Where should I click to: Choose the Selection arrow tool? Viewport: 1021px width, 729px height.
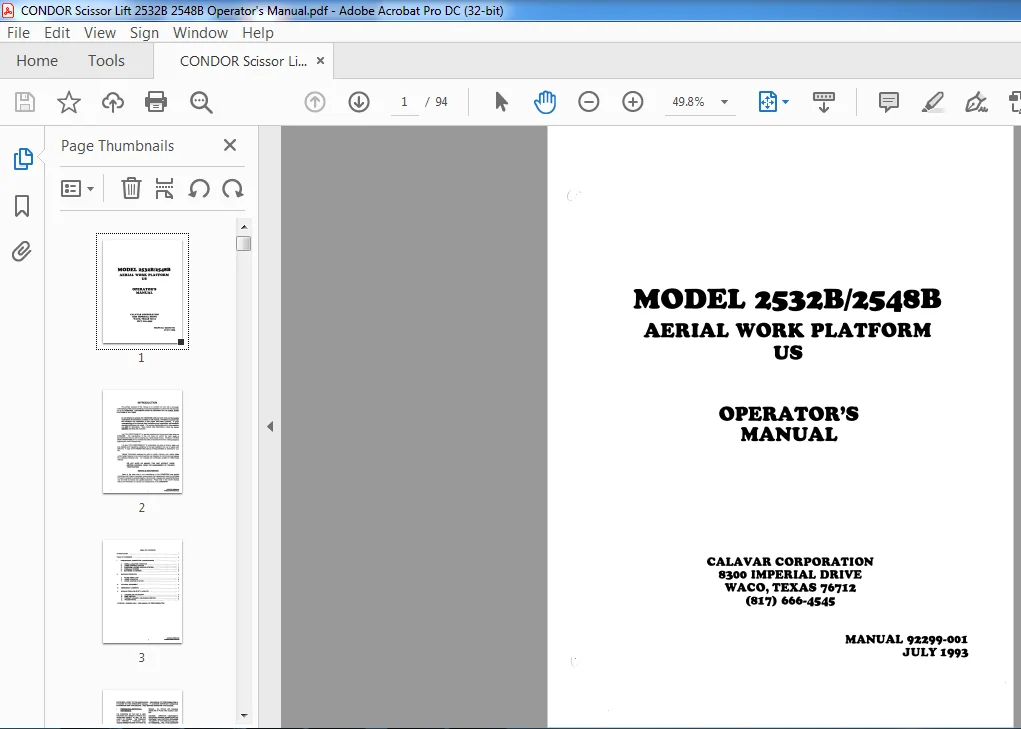tap(501, 102)
